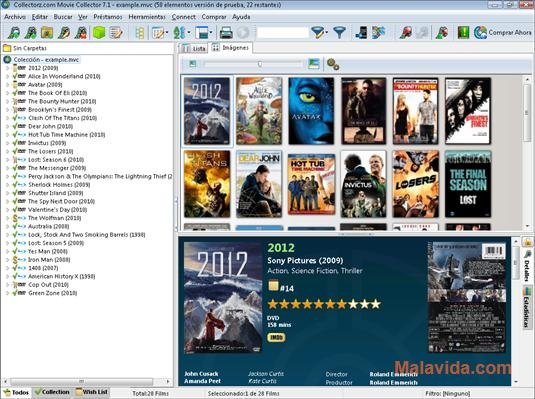Image resolution: width=535 pixels, height=399 pixels.
Task: Click the green exclamation mark toolbar icon
Action: pyautogui.click(x=463, y=33)
